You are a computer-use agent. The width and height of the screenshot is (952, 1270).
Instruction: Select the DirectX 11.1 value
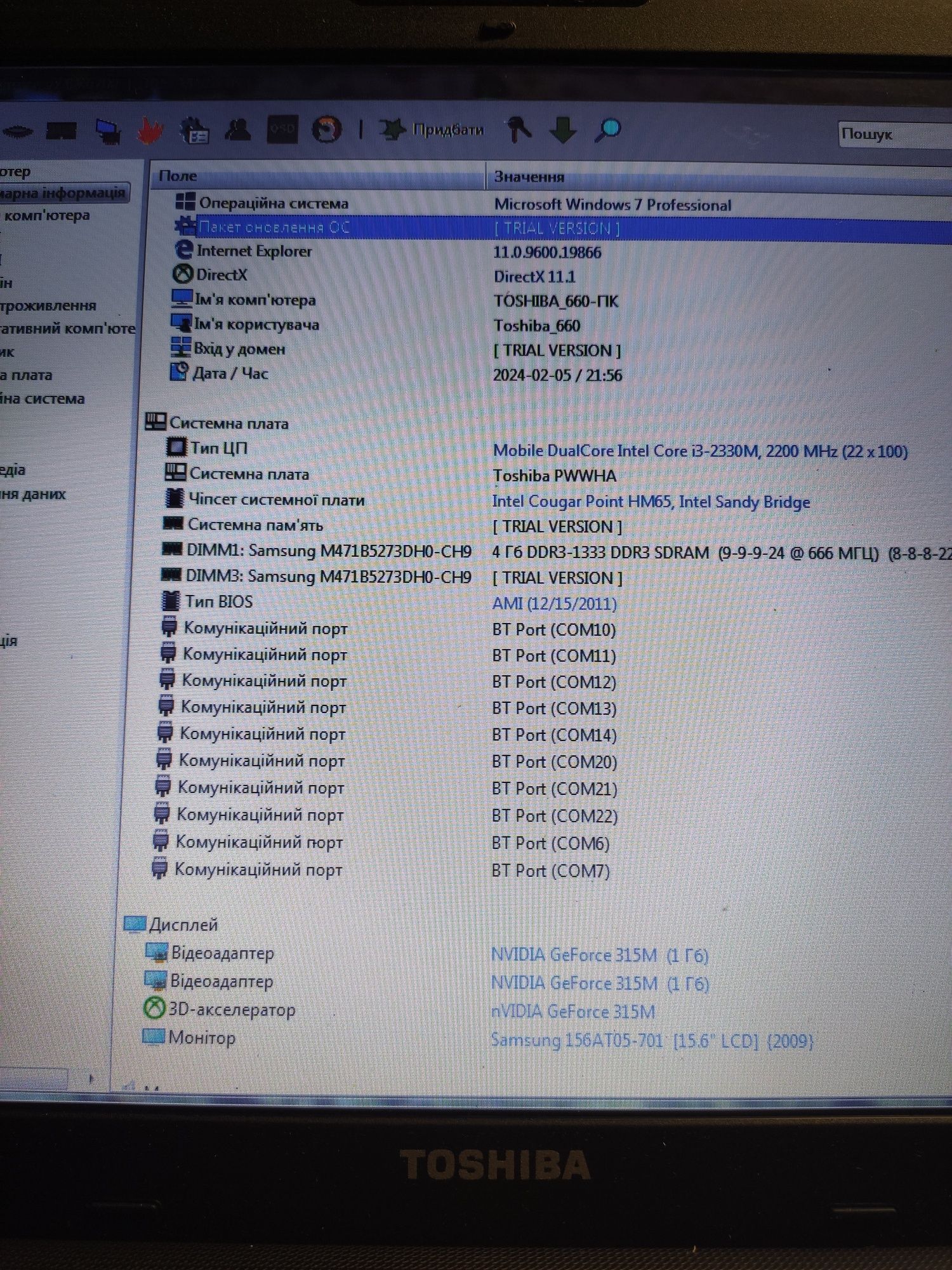click(534, 277)
